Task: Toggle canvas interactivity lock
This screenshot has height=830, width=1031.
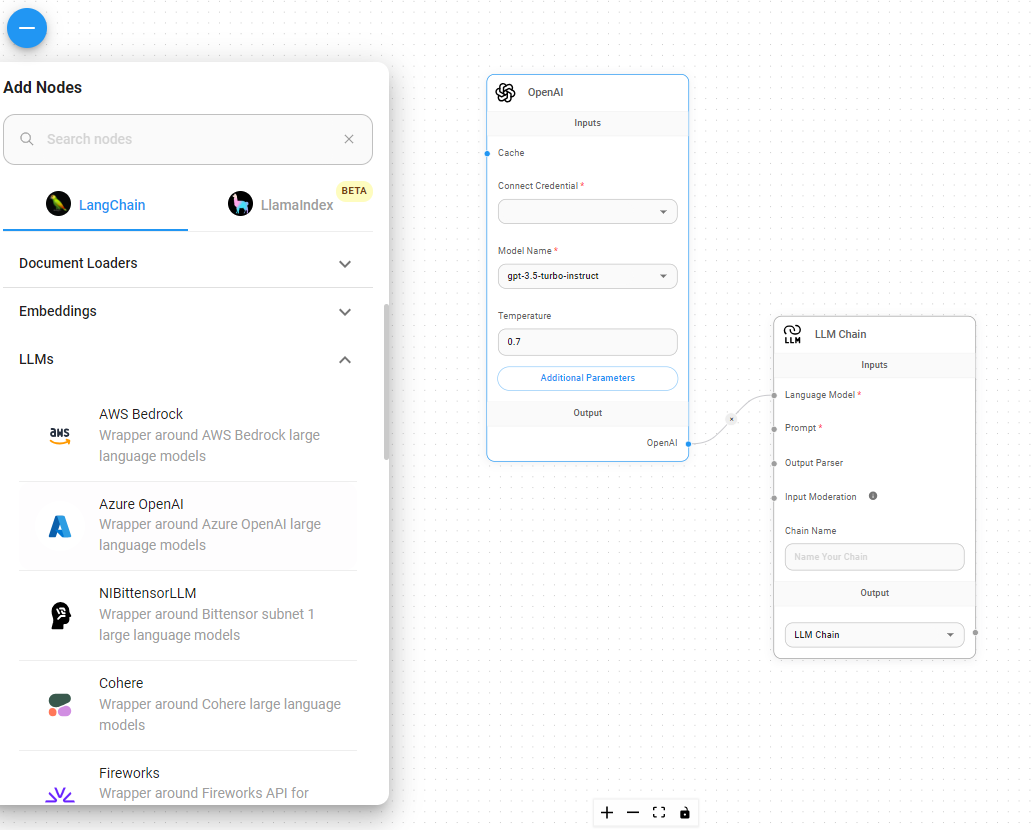Action: (684, 813)
